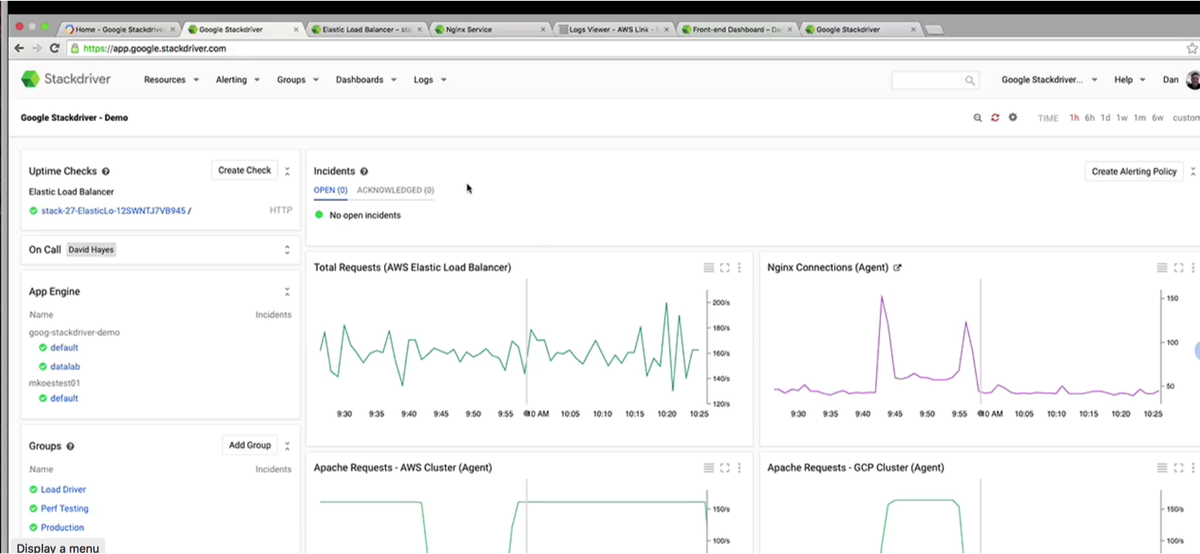Click the browser forward arrow
The width and height of the screenshot is (1200, 554).
[x=38, y=48]
